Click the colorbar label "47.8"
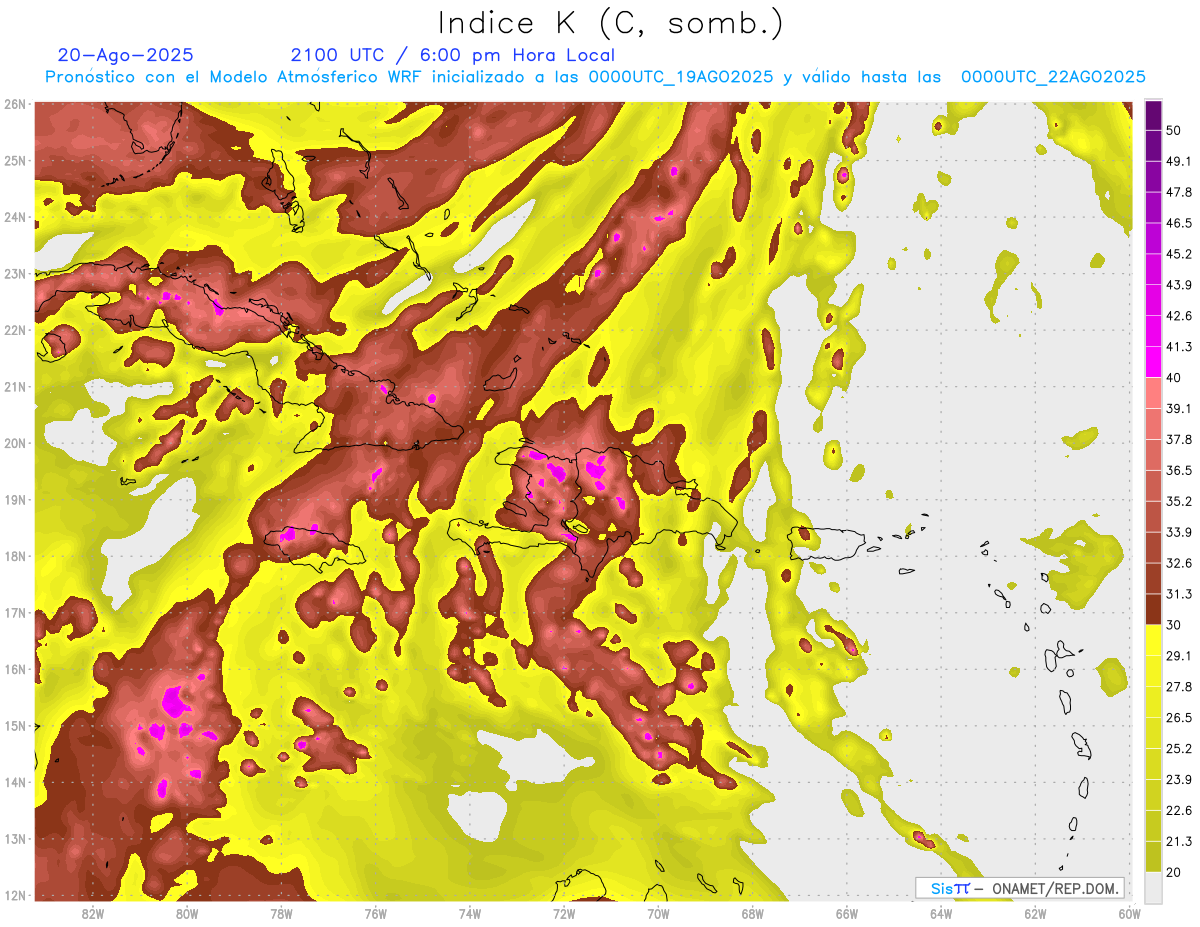The image size is (1200, 927). [1179, 192]
